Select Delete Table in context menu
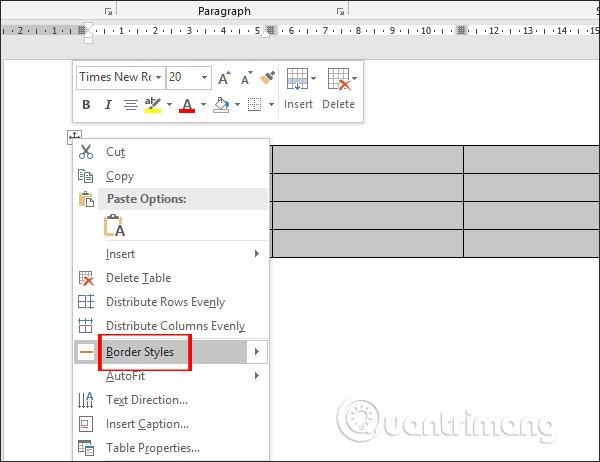Screen dimensions: 600x462 click(x=138, y=278)
